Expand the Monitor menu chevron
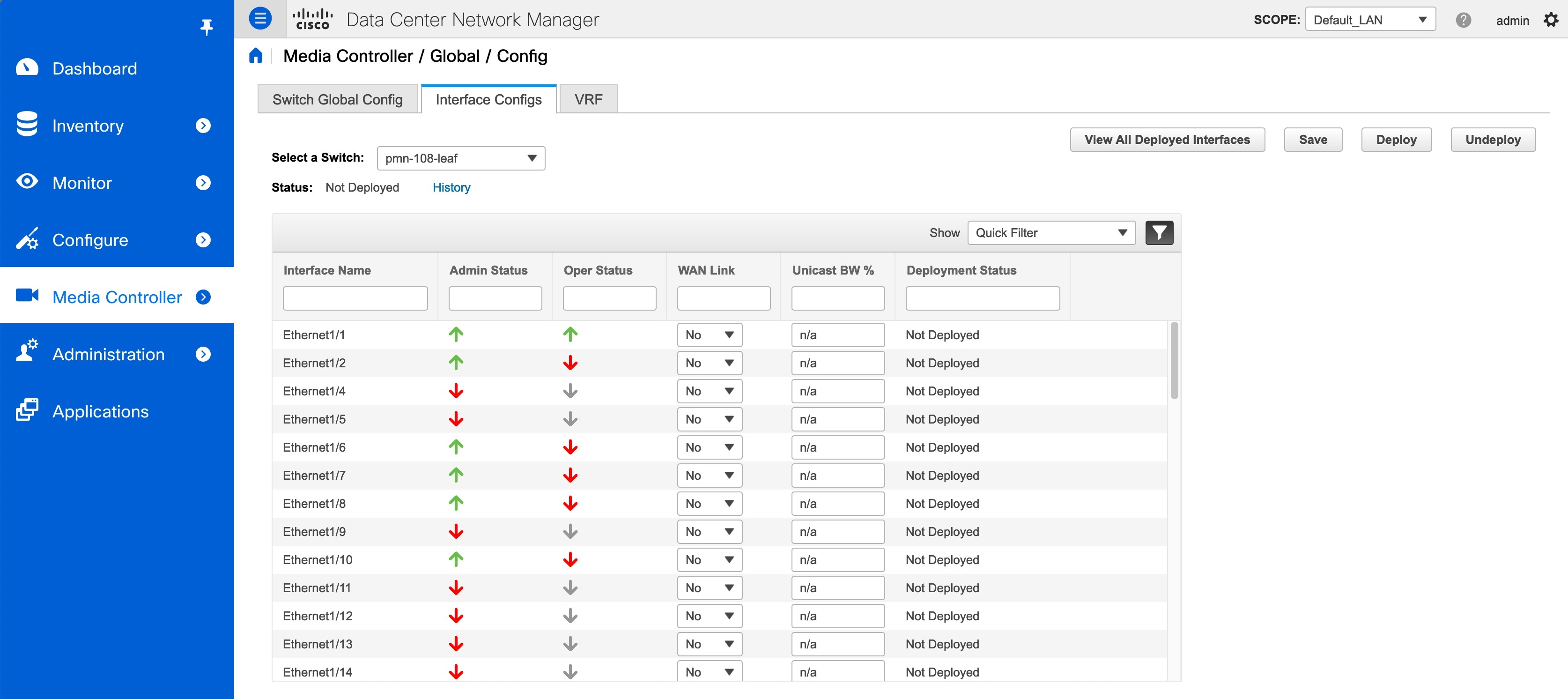 click(x=203, y=183)
